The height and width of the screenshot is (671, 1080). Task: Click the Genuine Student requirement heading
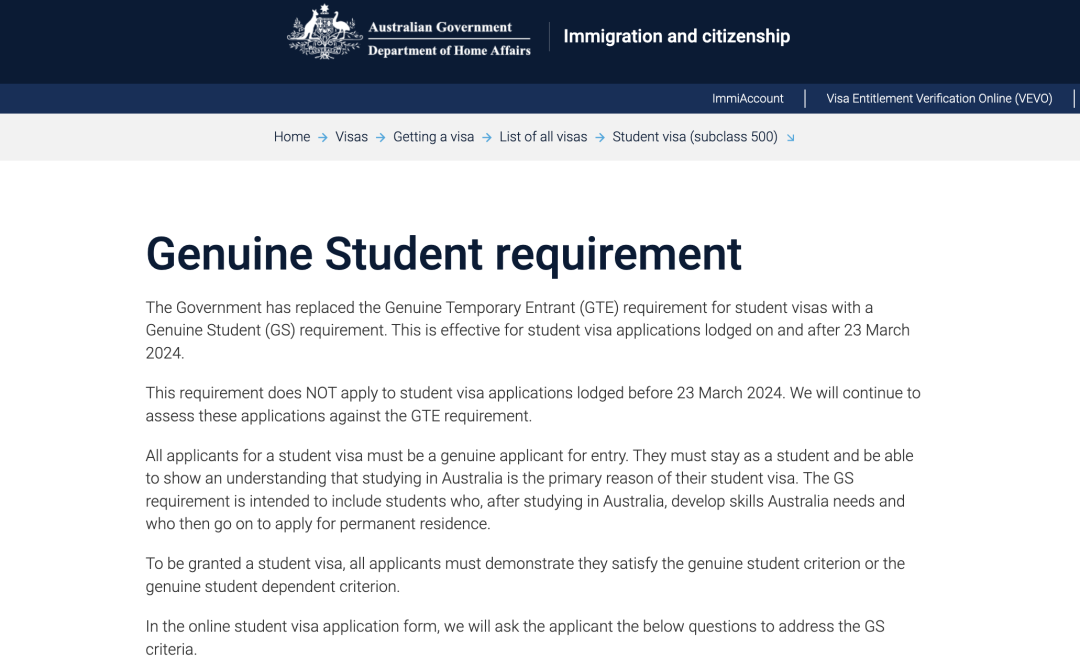point(444,254)
